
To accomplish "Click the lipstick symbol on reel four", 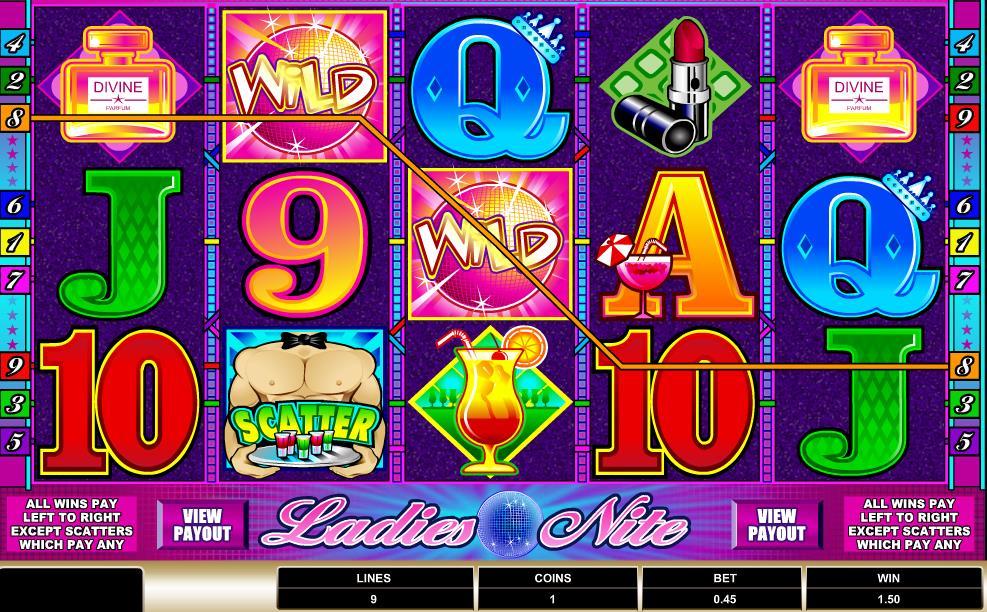I will [674, 85].
